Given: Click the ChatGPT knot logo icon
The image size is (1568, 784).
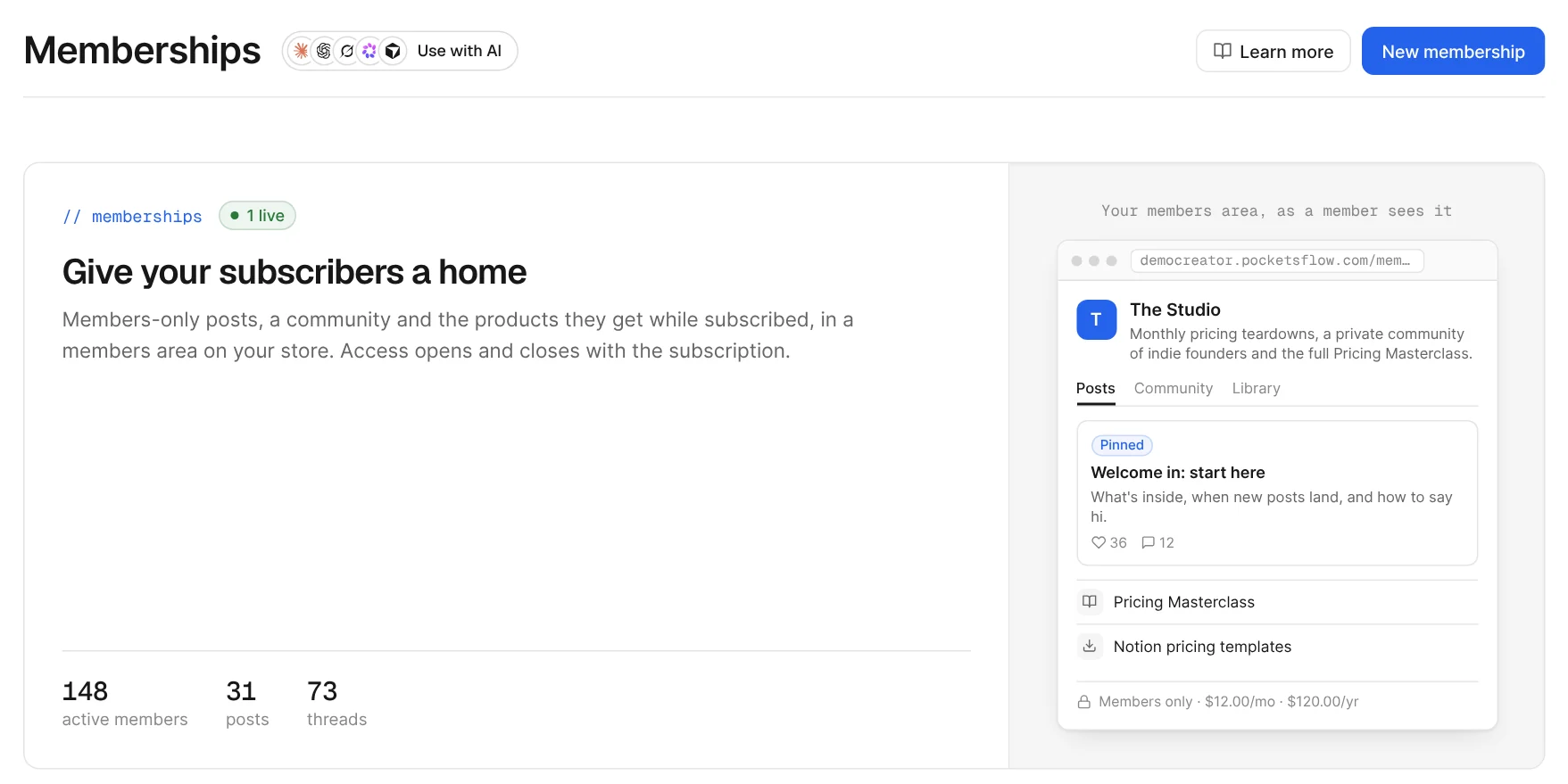Looking at the screenshot, I should click(x=324, y=51).
